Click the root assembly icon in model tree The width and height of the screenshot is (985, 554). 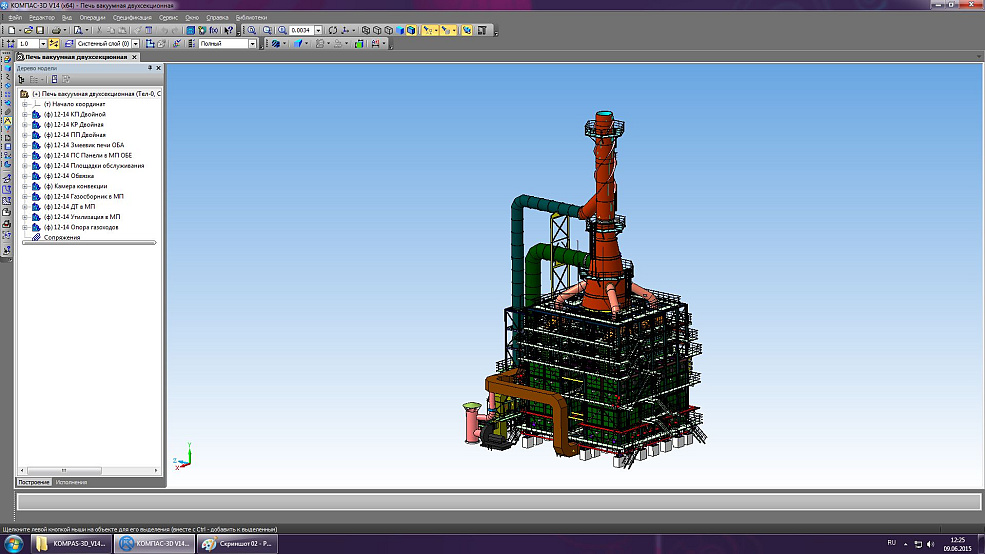coord(25,93)
